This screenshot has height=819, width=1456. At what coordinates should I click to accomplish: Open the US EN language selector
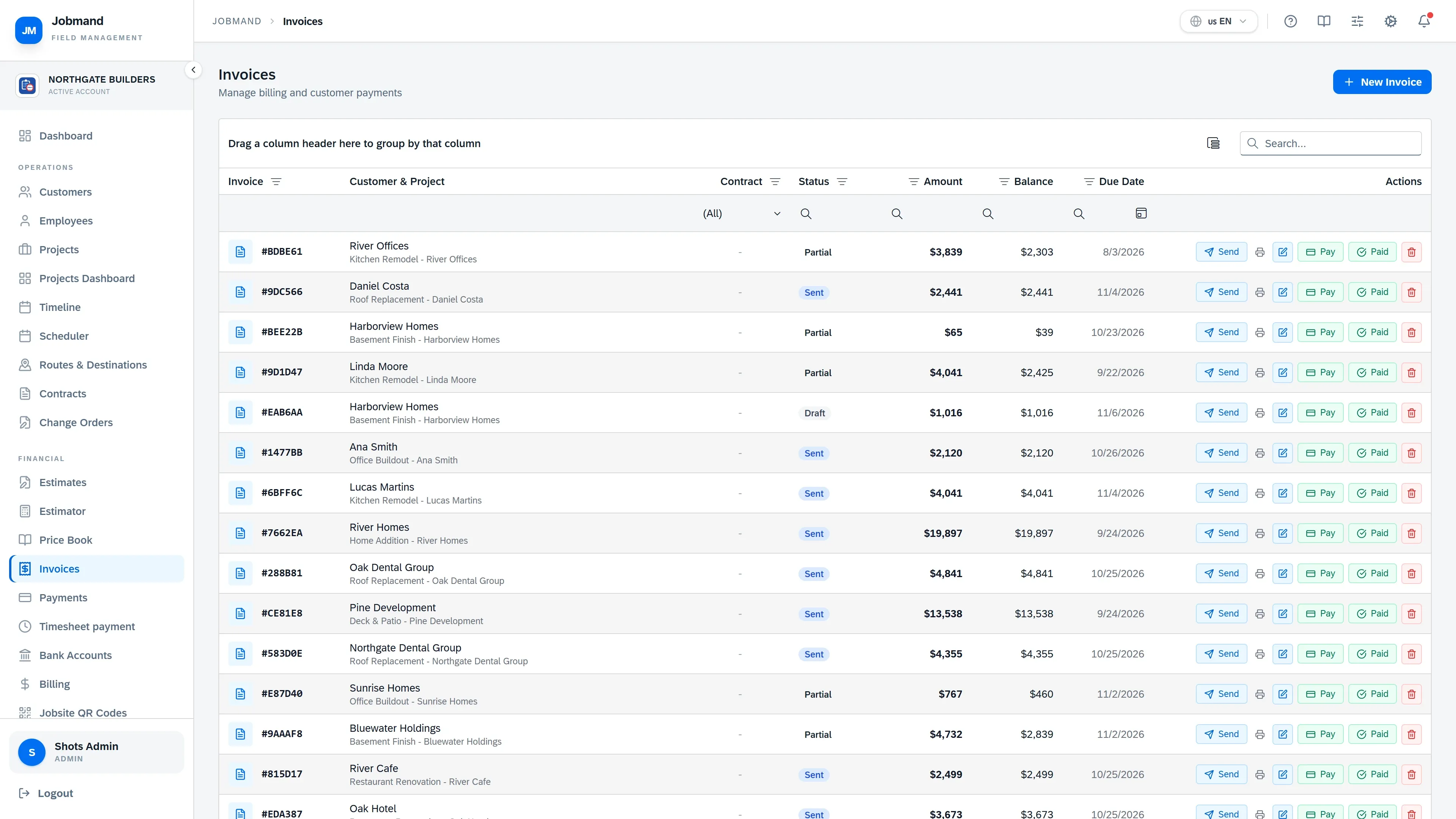(1219, 22)
